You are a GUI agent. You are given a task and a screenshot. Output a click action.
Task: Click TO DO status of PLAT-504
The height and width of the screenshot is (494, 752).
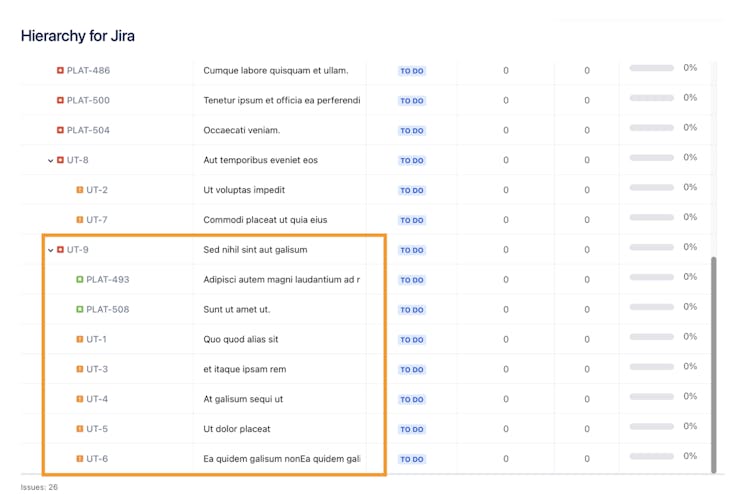tap(412, 130)
